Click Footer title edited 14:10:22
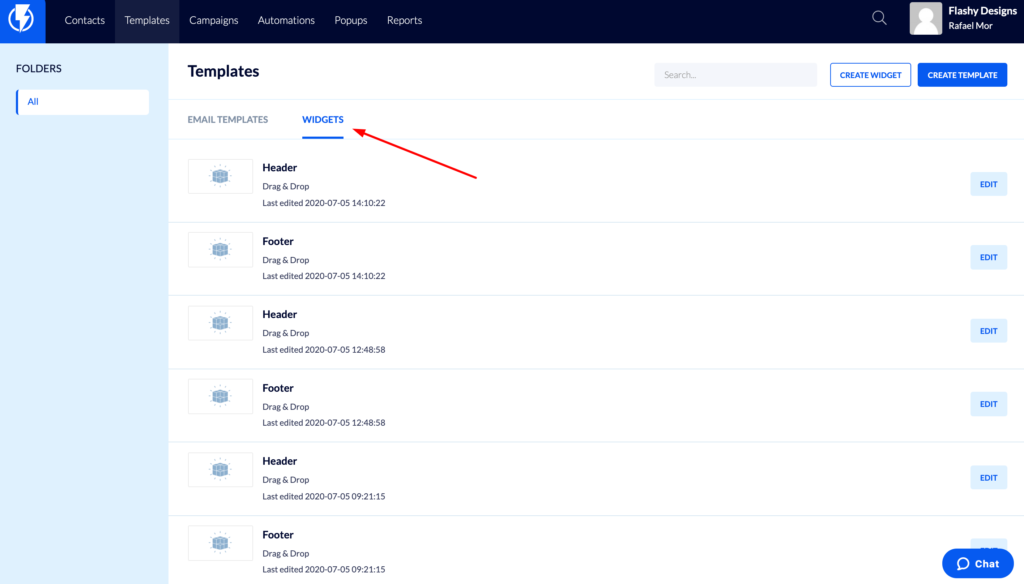Image resolution: width=1024 pixels, height=584 pixels. [x=278, y=241]
